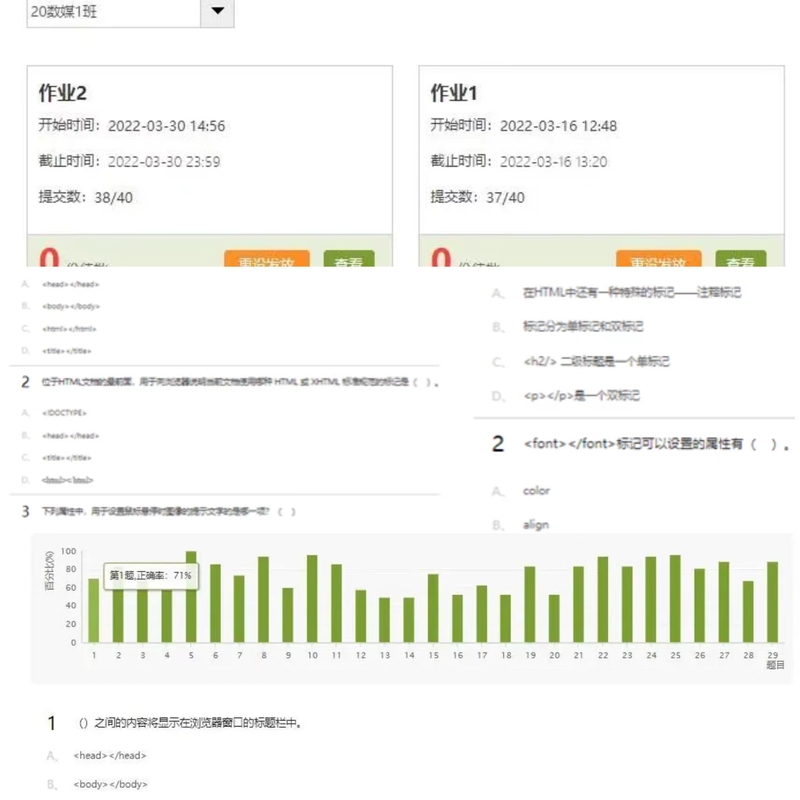Choose option C about <h2/> 二级标题

pyautogui.click(x=595, y=361)
